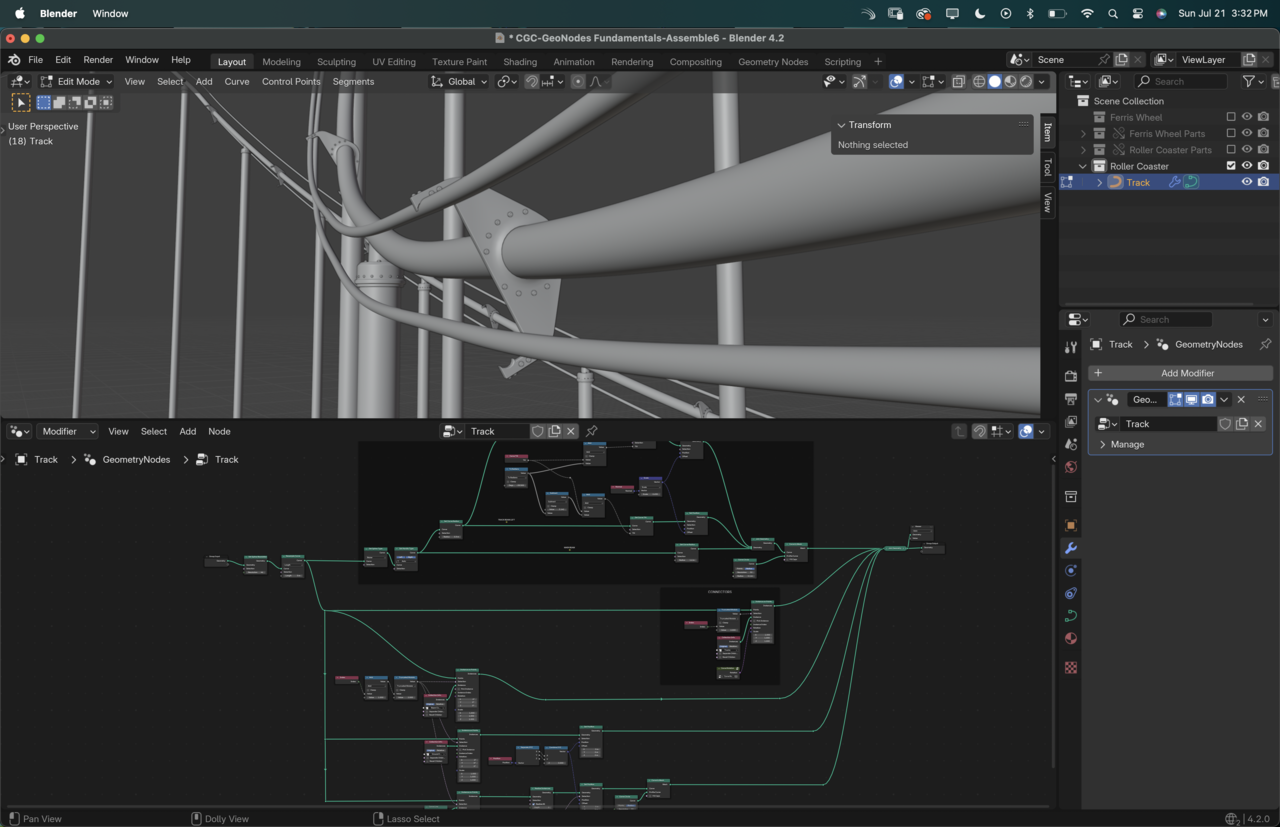Click the Tool properties tab icon
This screenshot has height=827, width=1280.
point(1071,347)
